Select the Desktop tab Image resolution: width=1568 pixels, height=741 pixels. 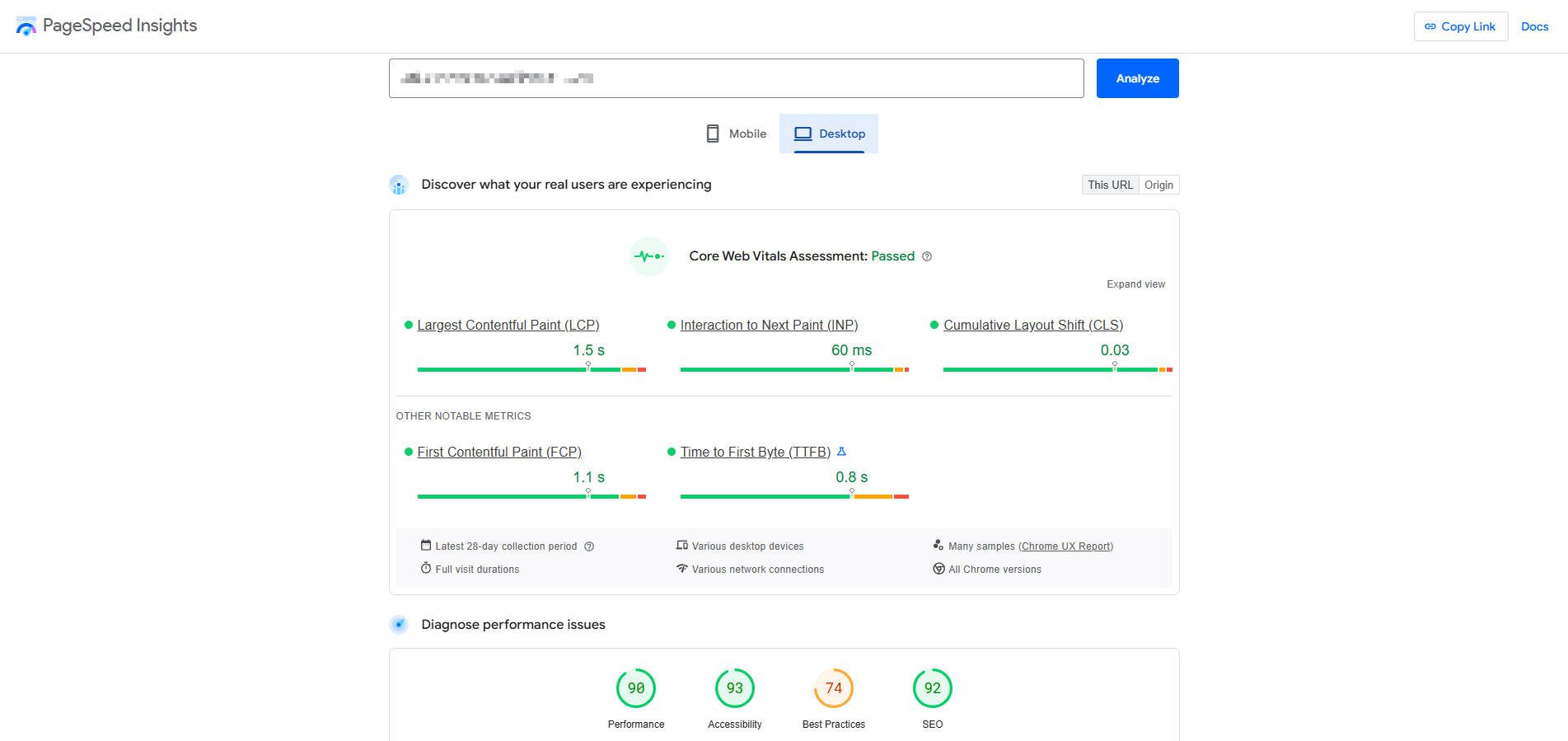829,134
